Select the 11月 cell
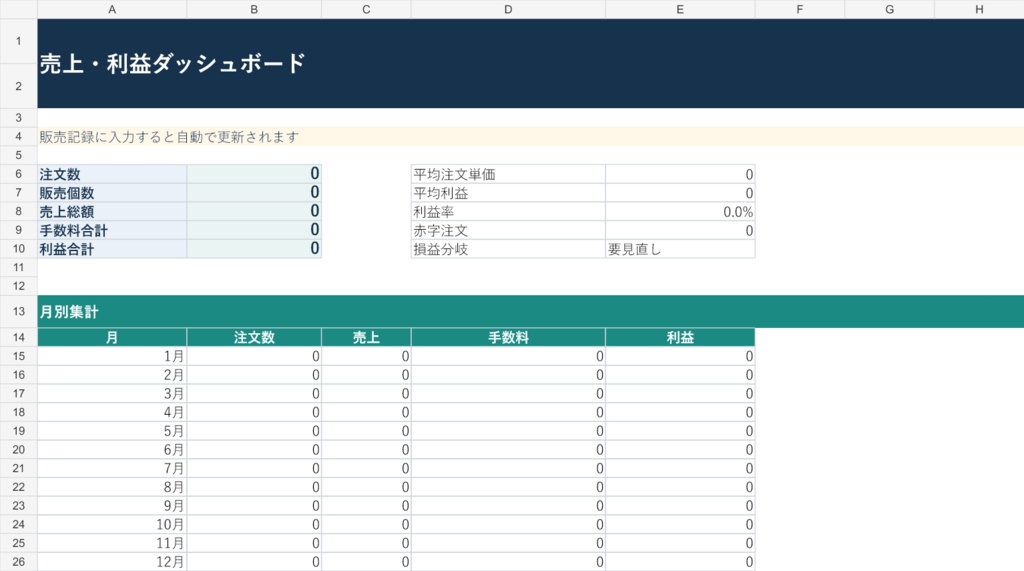This screenshot has width=1024, height=571. click(x=112, y=543)
